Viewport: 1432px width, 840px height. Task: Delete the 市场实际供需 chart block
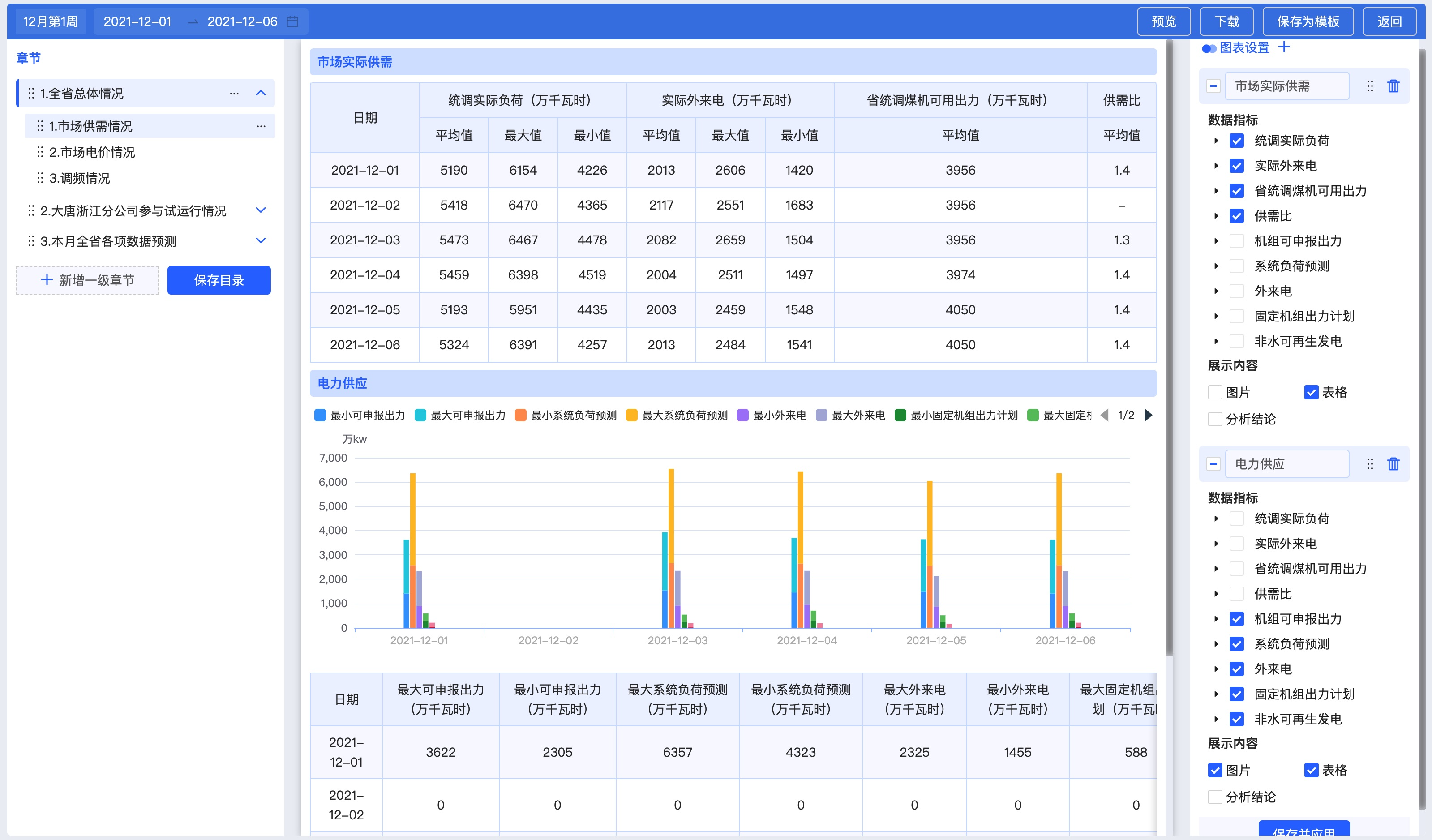click(x=1393, y=86)
